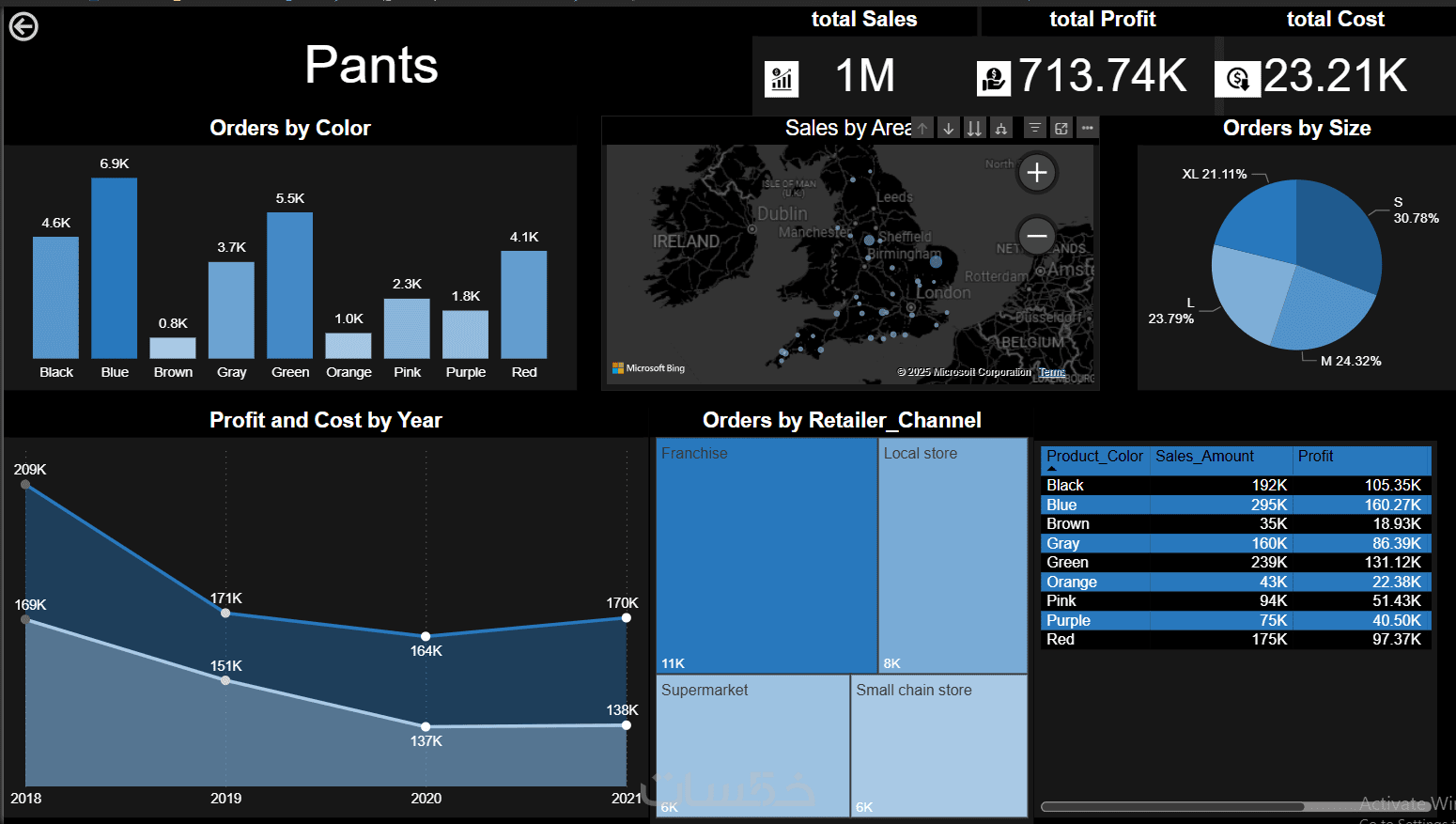Open More options ellipsis on map

click(x=1087, y=128)
